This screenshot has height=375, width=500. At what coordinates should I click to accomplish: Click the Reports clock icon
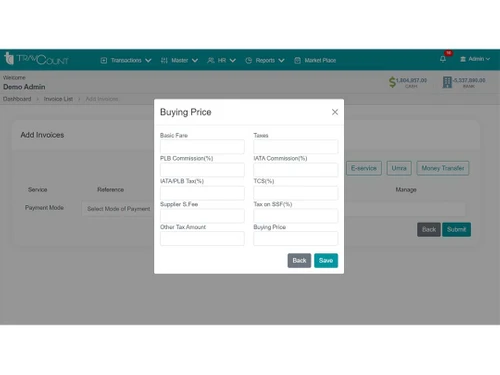click(x=248, y=60)
